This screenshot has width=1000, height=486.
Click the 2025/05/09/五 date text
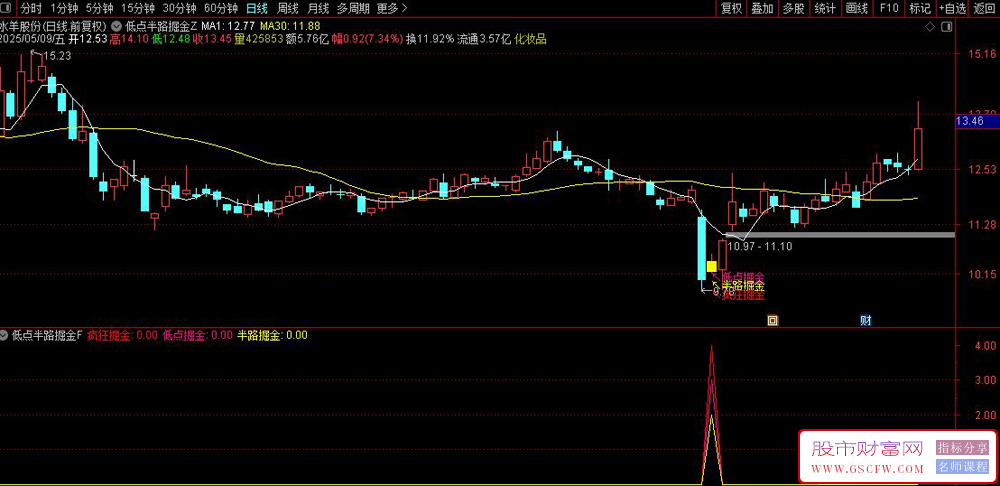(33, 39)
